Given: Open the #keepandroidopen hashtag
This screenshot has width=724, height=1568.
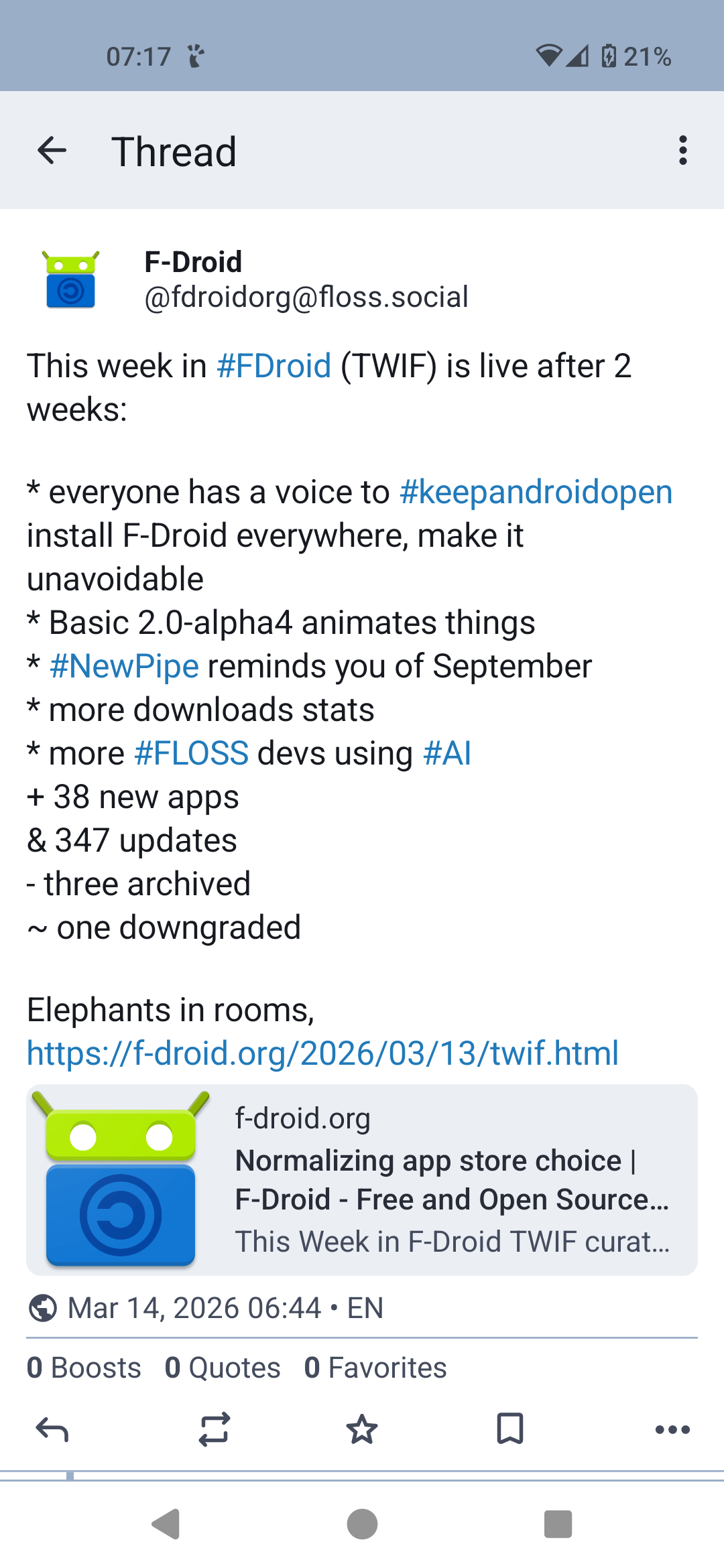Looking at the screenshot, I should 536,493.
